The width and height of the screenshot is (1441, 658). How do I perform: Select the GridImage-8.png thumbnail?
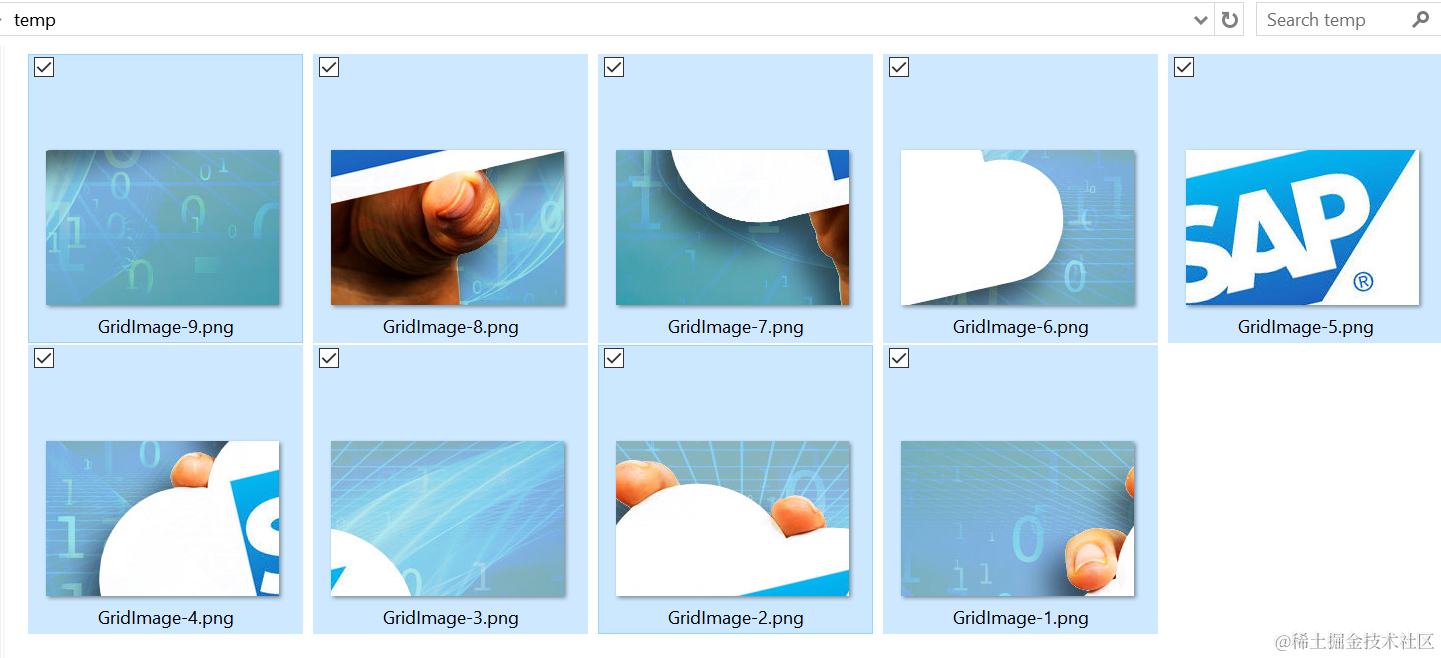pos(447,227)
